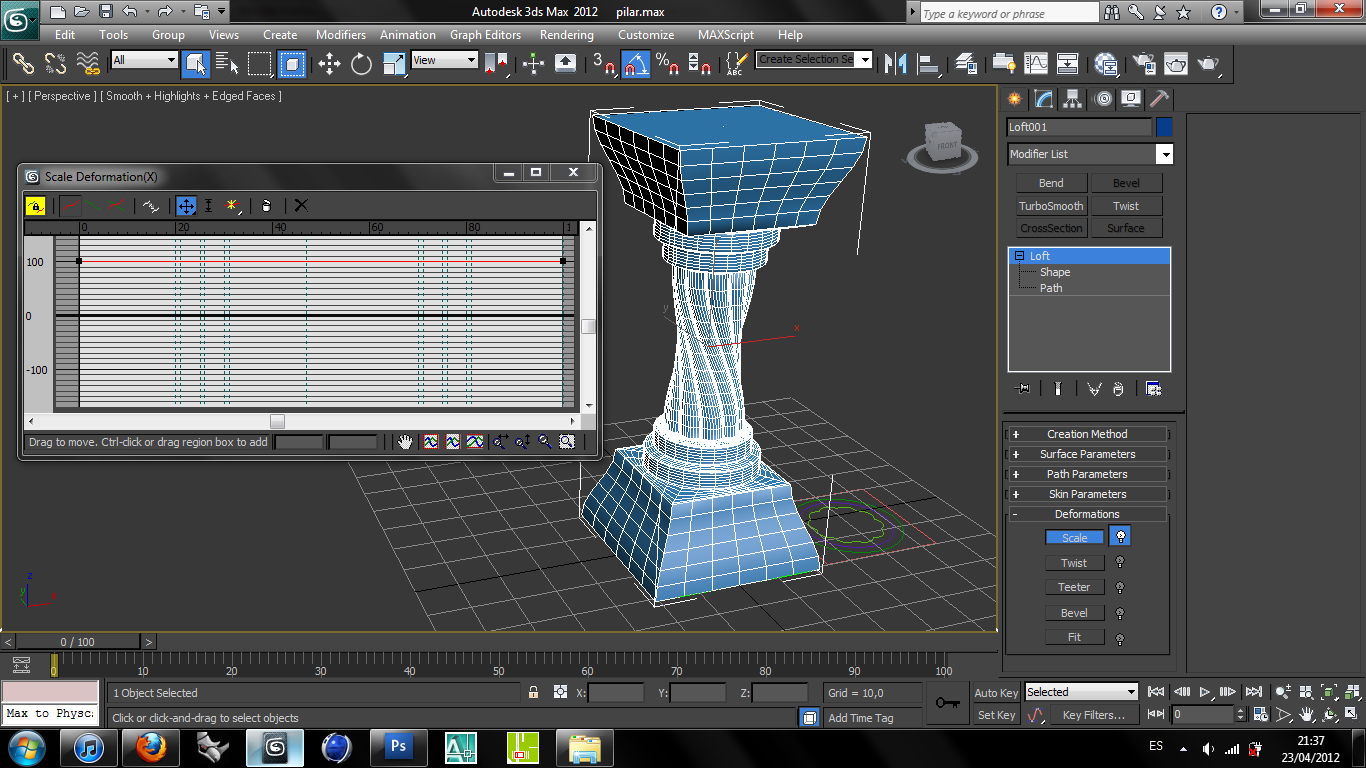The height and width of the screenshot is (768, 1366).
Task: Click the Render Production teapot icon
Action: click(x=1209, y=64)
